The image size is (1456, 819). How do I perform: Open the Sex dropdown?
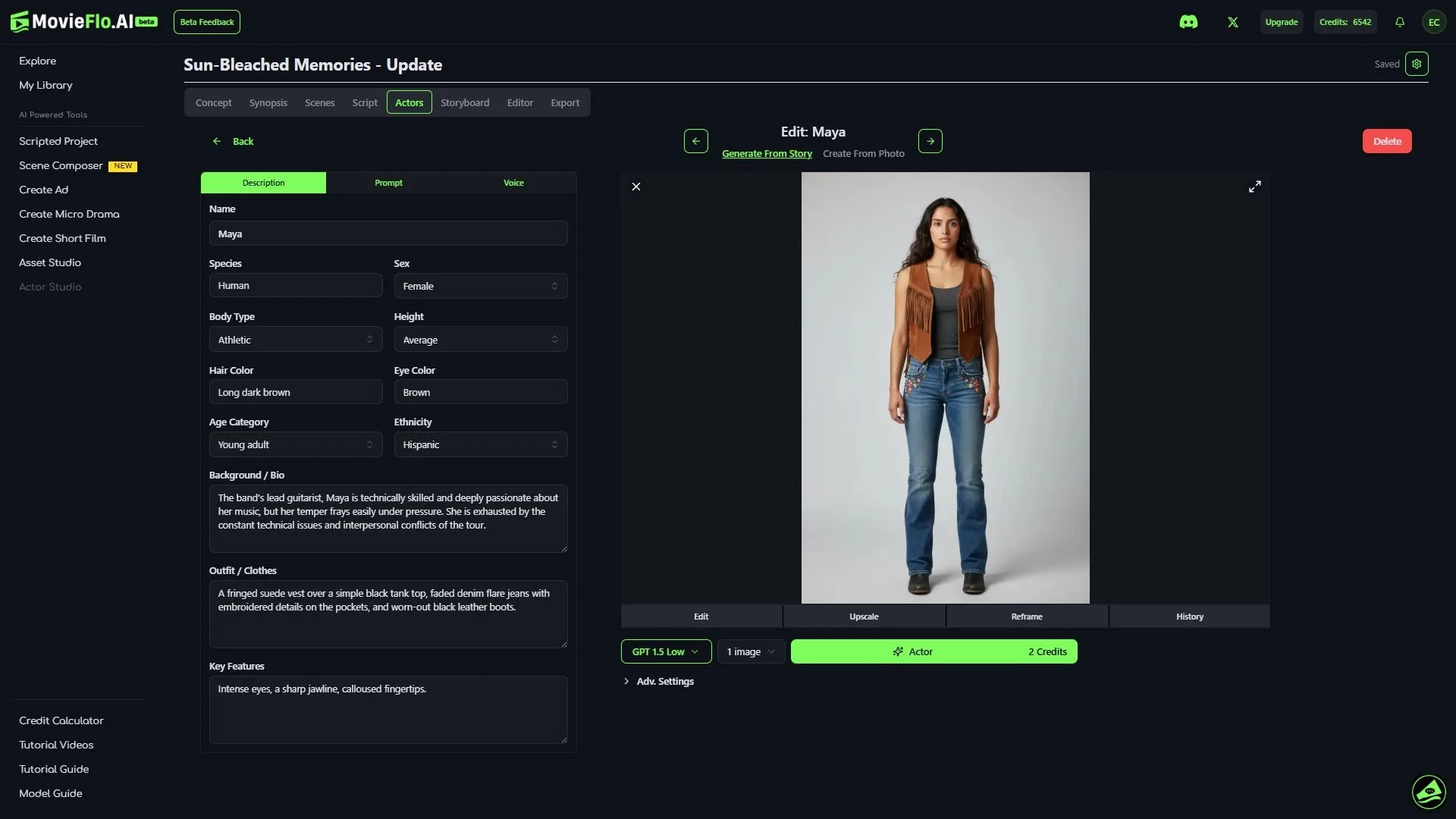point(481,286)
